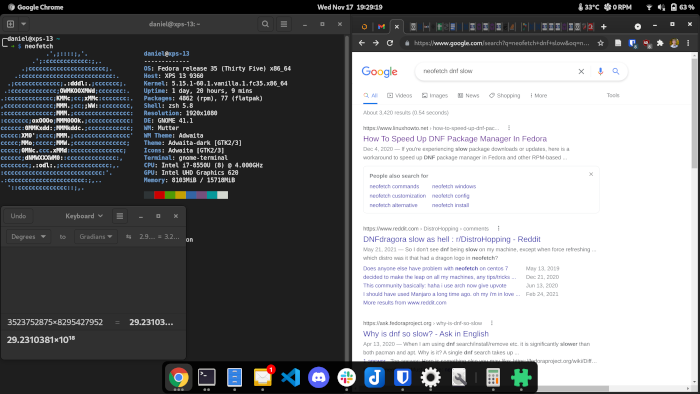Click the Chrome page vertical scrollbar
Image resolution: width=700 pixels, height=394 pixels.
click(694, 114)
